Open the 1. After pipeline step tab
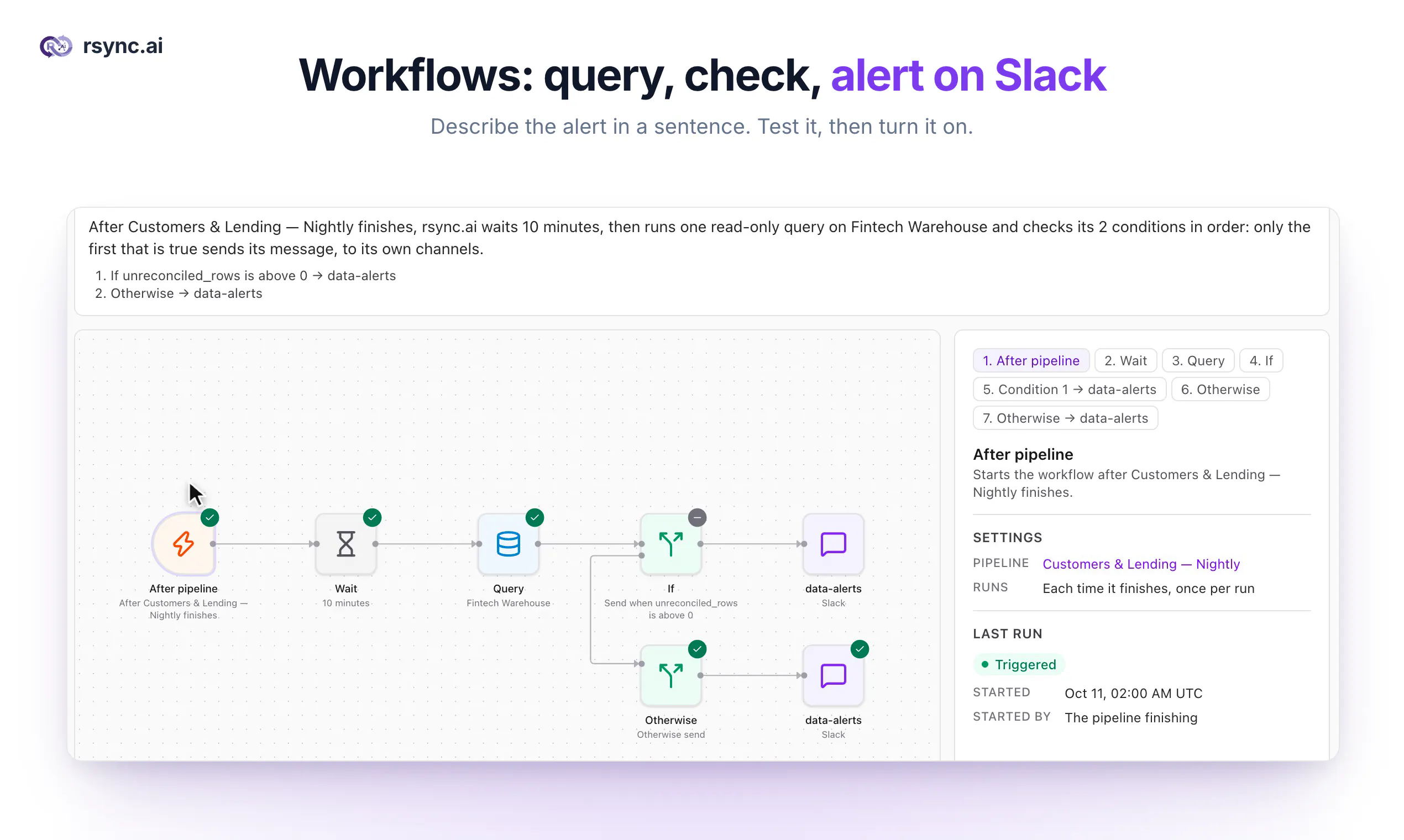 point(1031,360)
